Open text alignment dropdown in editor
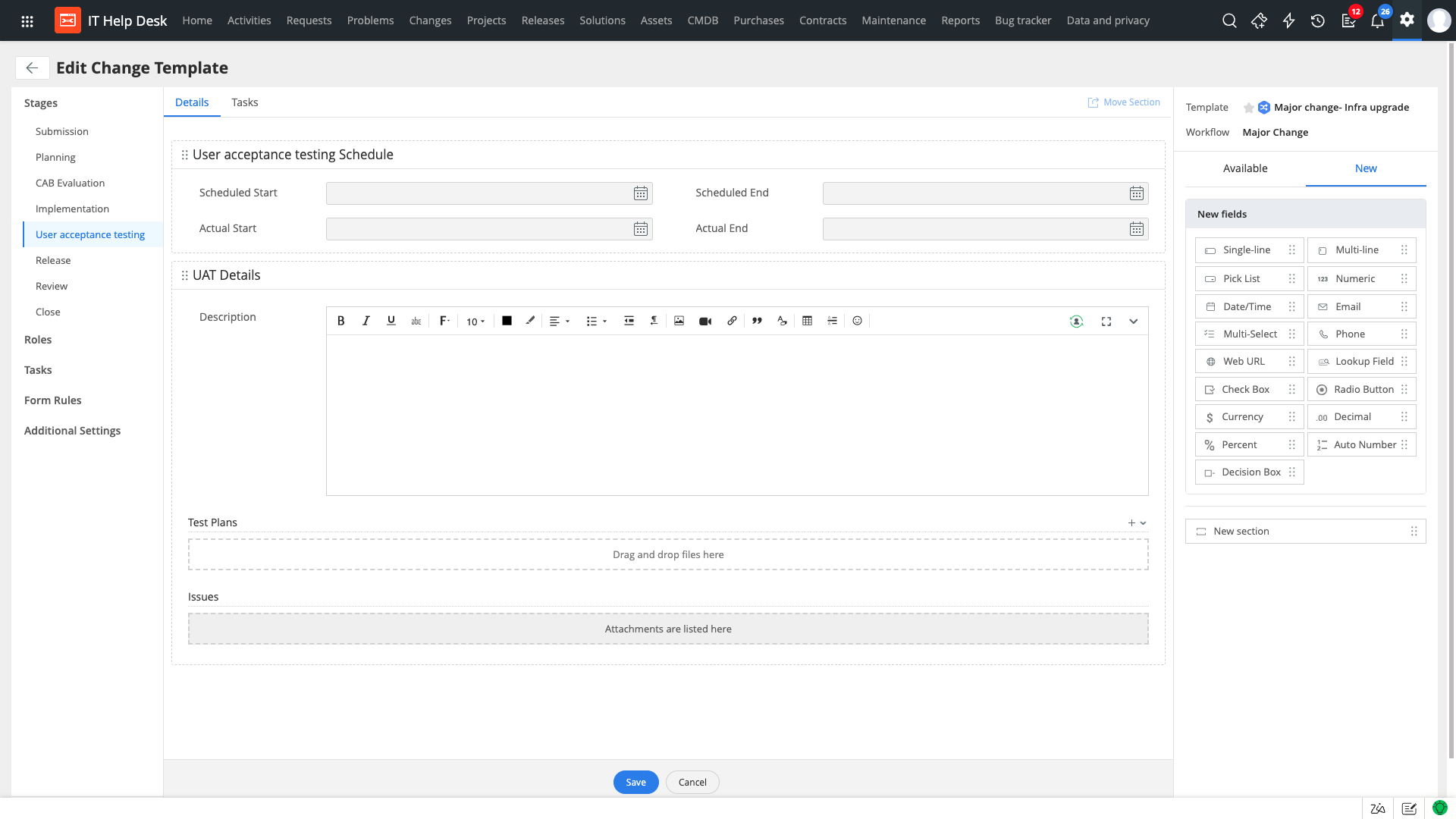Screen dimensions: 1456x819 point(559,322)
